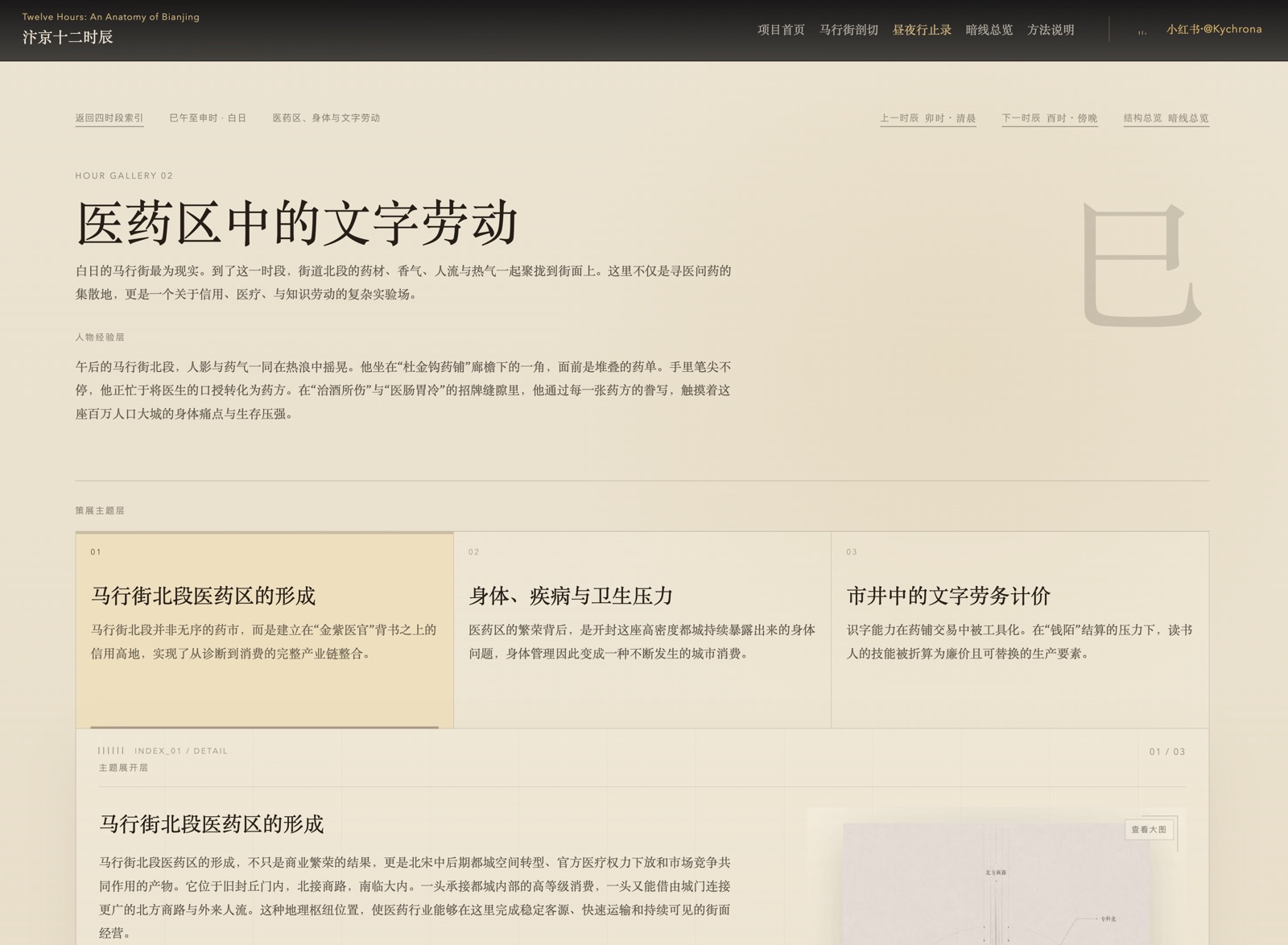Viewport: 1288px width, 945px height.
Task: Select the highlighted 昼夜行止录 nav item
Action: pos(922,30)
